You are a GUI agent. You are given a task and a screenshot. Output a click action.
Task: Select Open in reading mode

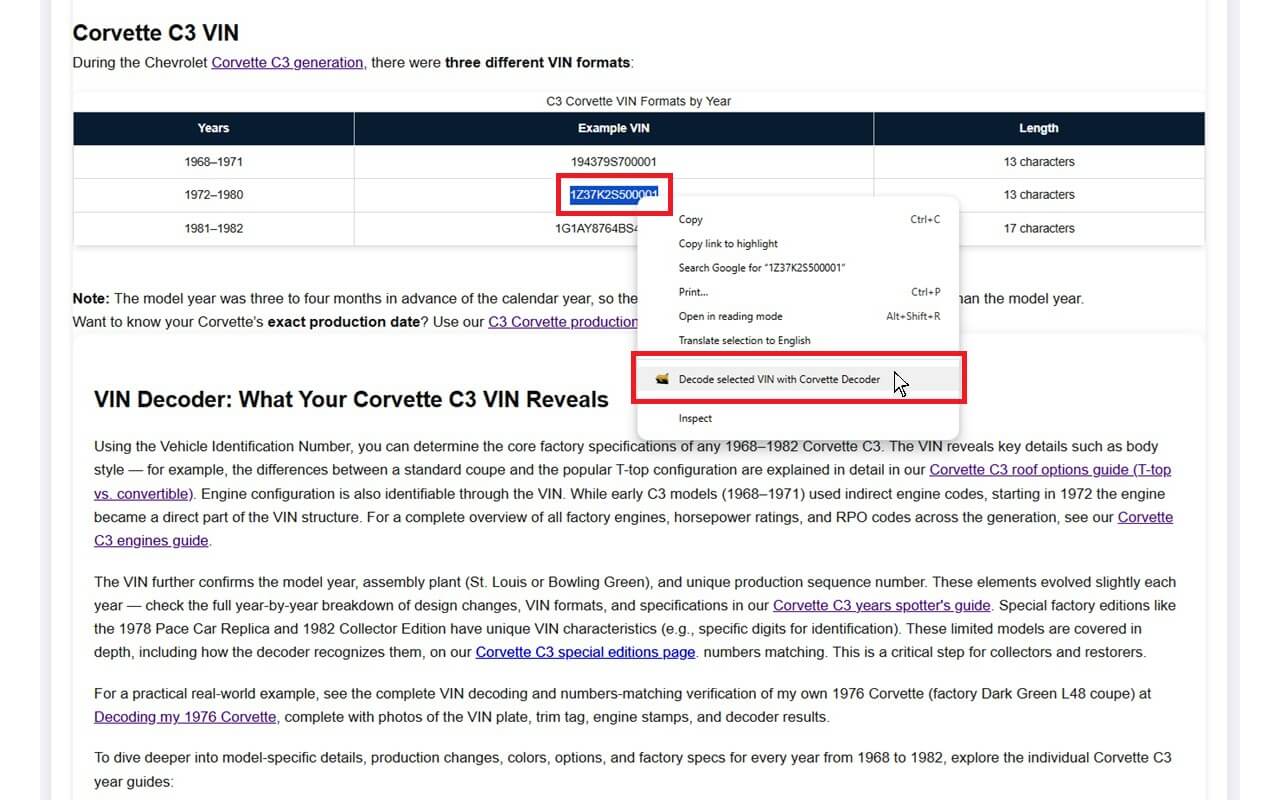tap(798, 316)
